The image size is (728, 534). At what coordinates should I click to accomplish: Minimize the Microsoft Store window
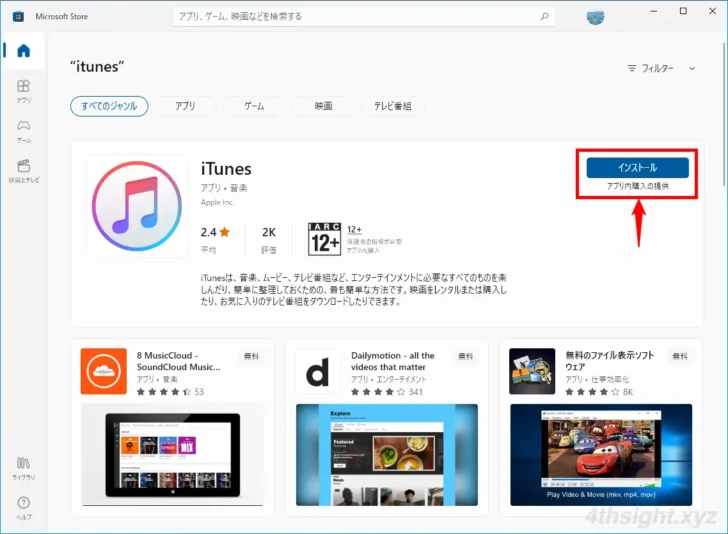tap(654, 11)
